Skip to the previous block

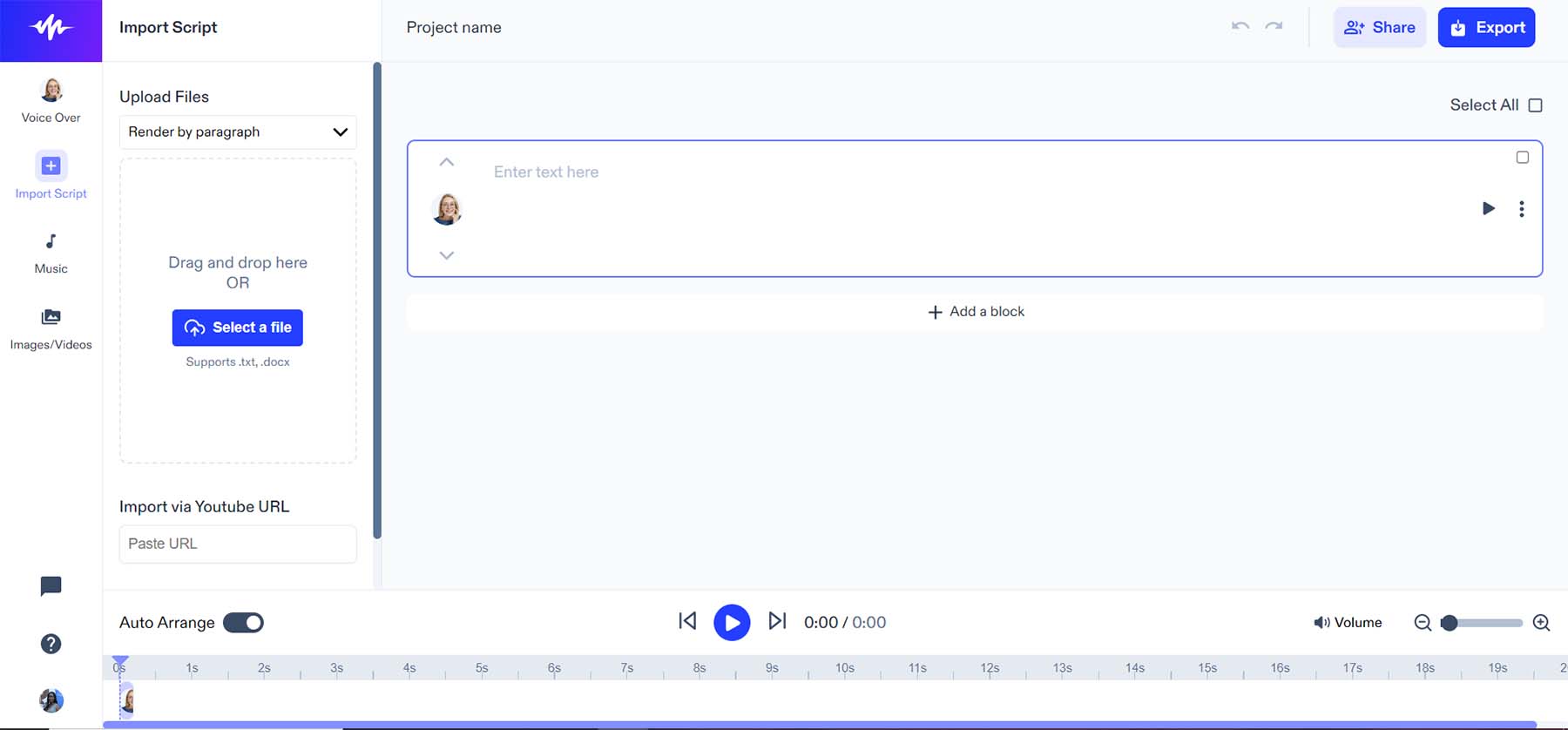pyautogui.click(x=687, y=621)
